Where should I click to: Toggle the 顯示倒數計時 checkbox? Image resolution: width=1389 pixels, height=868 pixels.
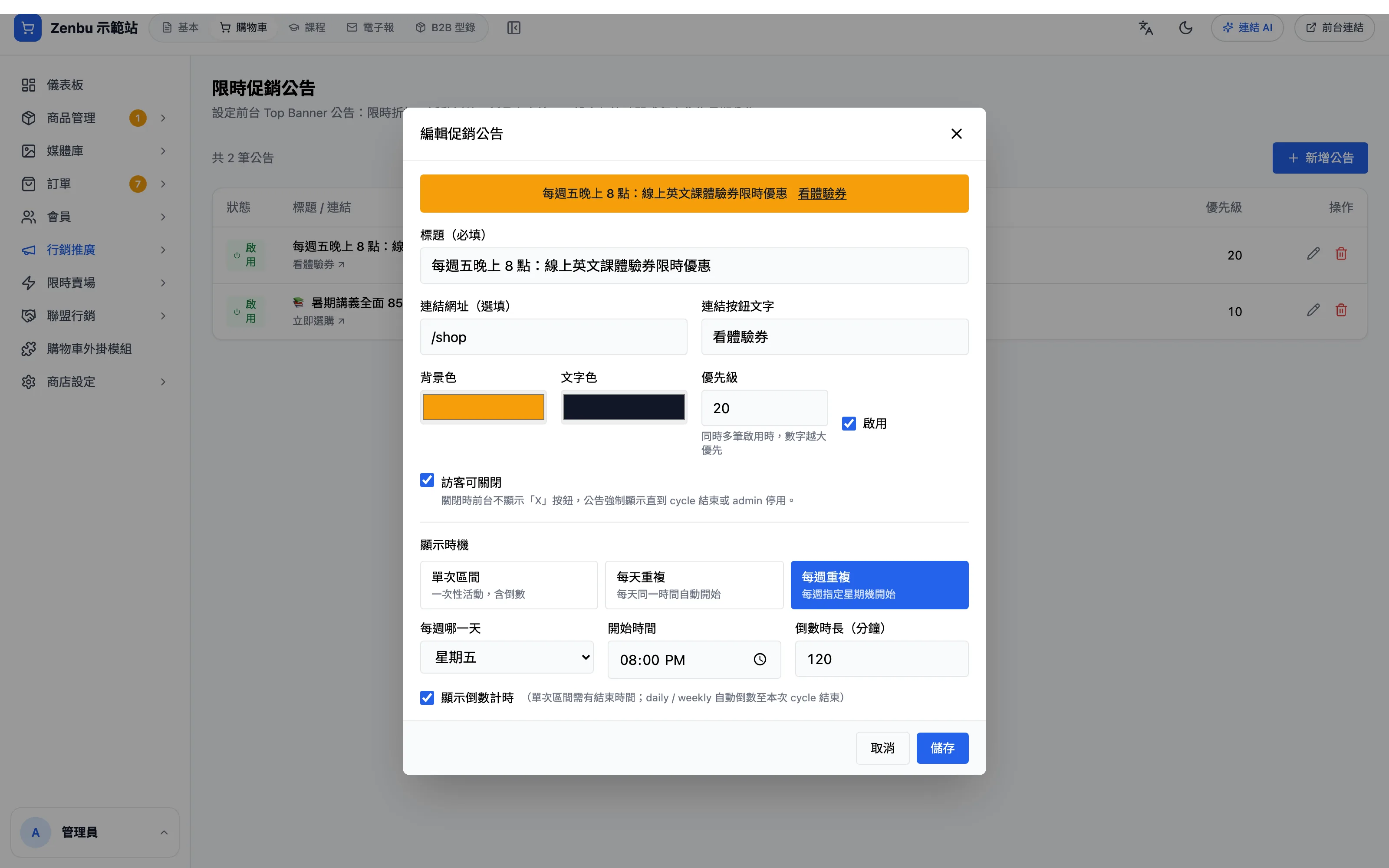pyautogui.click(x=427, y=697)
